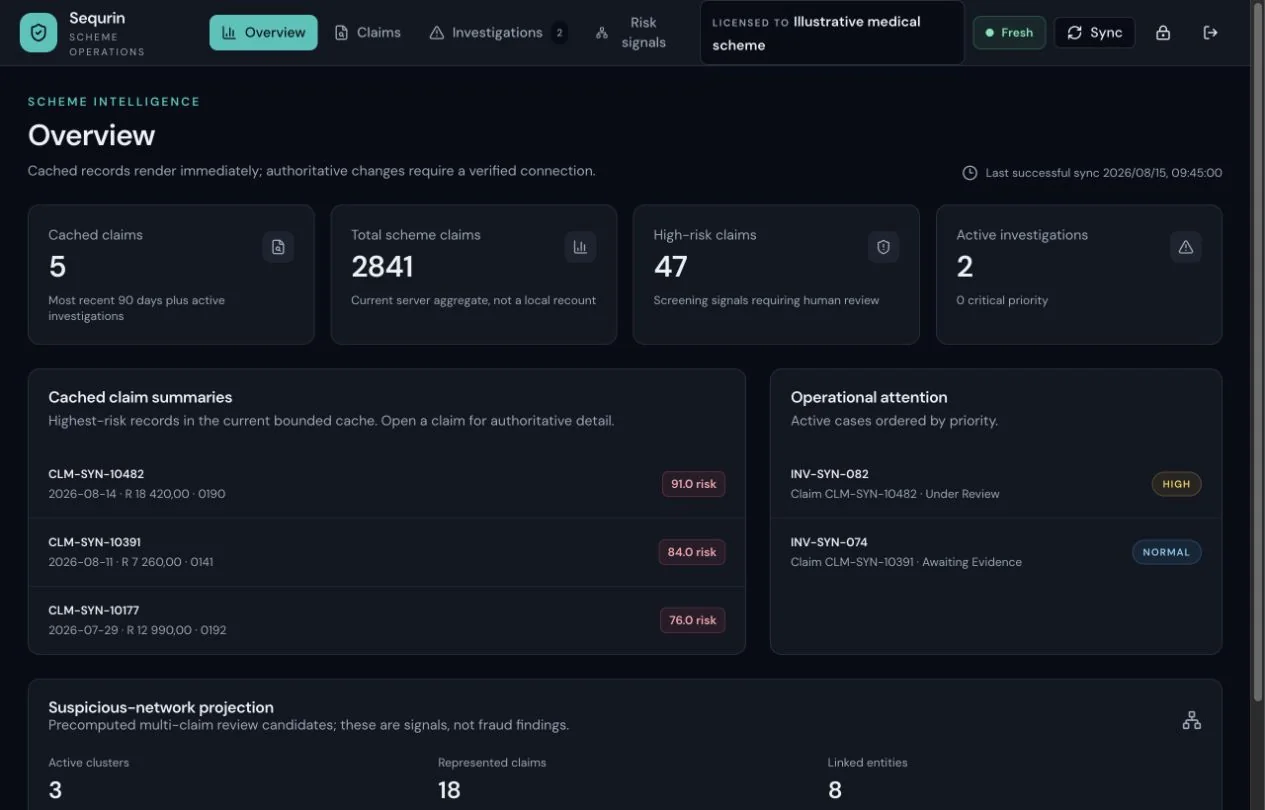Click the High-risk claims shield icon
Viewport: 1265px width, 810px height.
[883, 247]
